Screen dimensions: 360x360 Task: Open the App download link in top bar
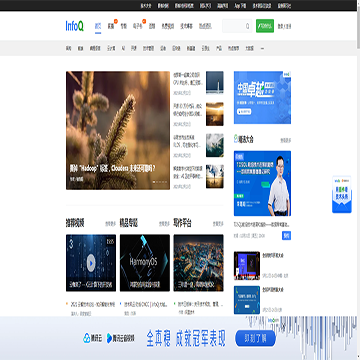coord(240,6)
